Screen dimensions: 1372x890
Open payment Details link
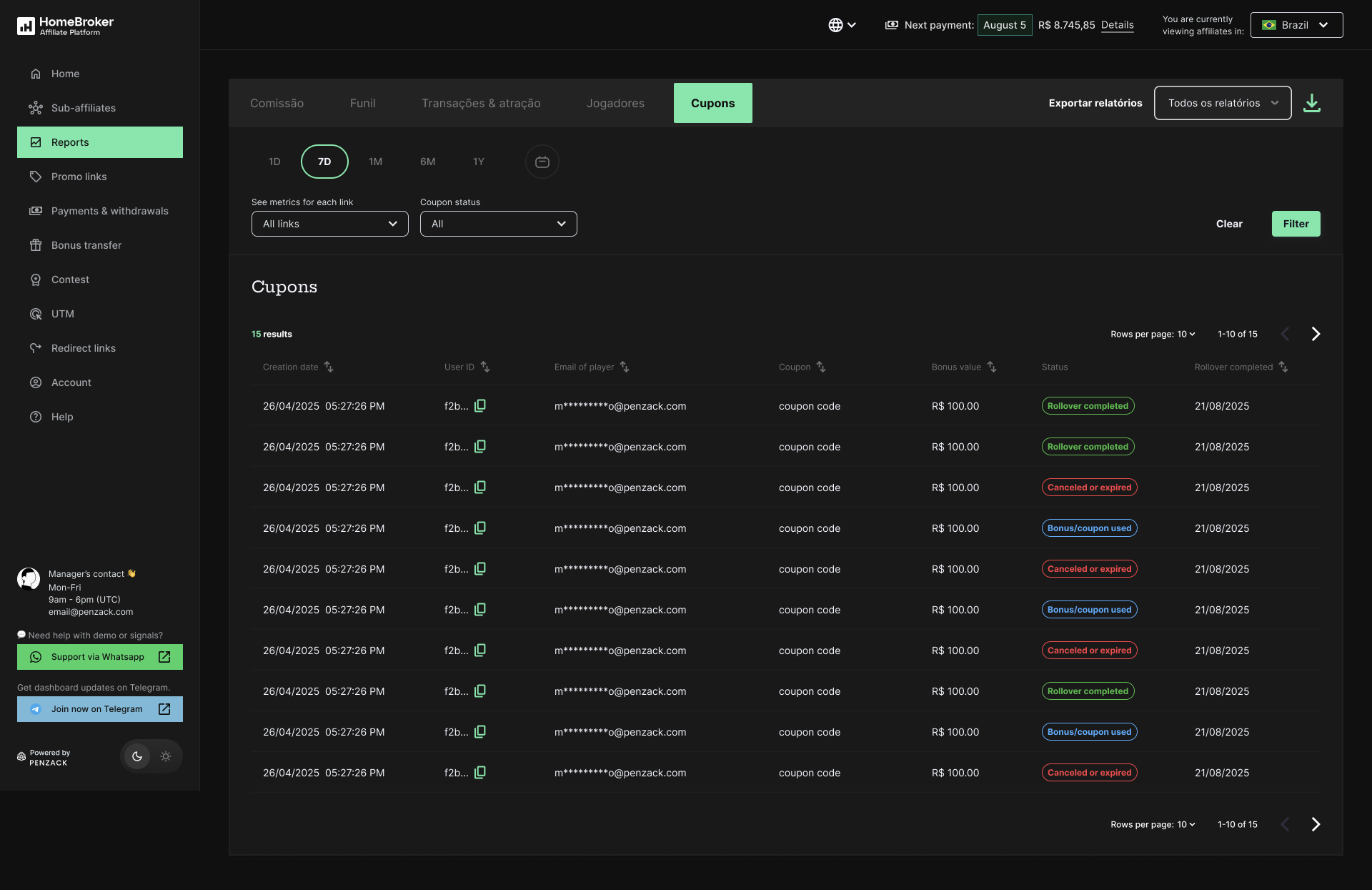point(1117,25)
